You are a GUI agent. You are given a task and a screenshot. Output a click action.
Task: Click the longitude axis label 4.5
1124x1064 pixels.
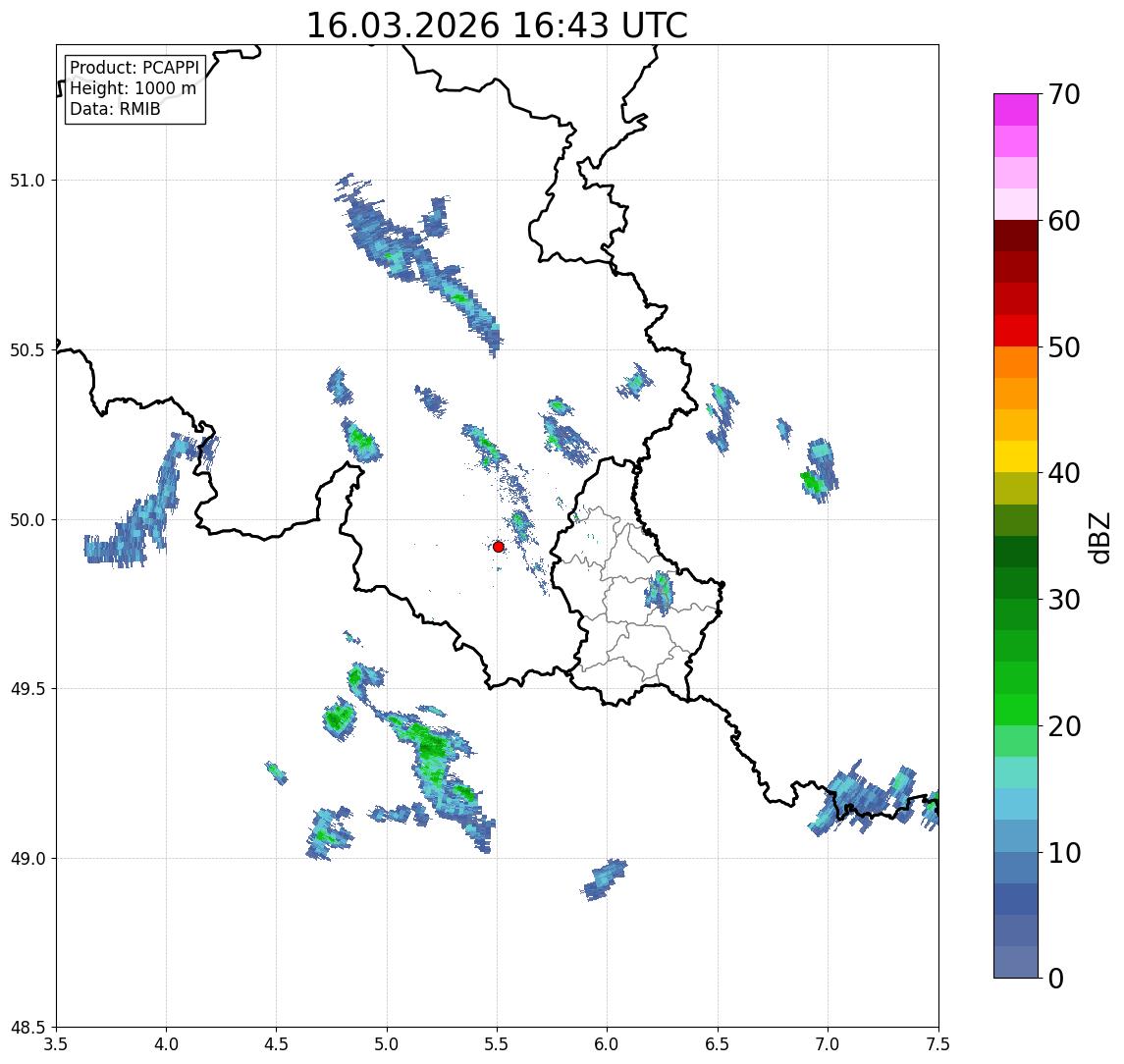pos(277,1044)
